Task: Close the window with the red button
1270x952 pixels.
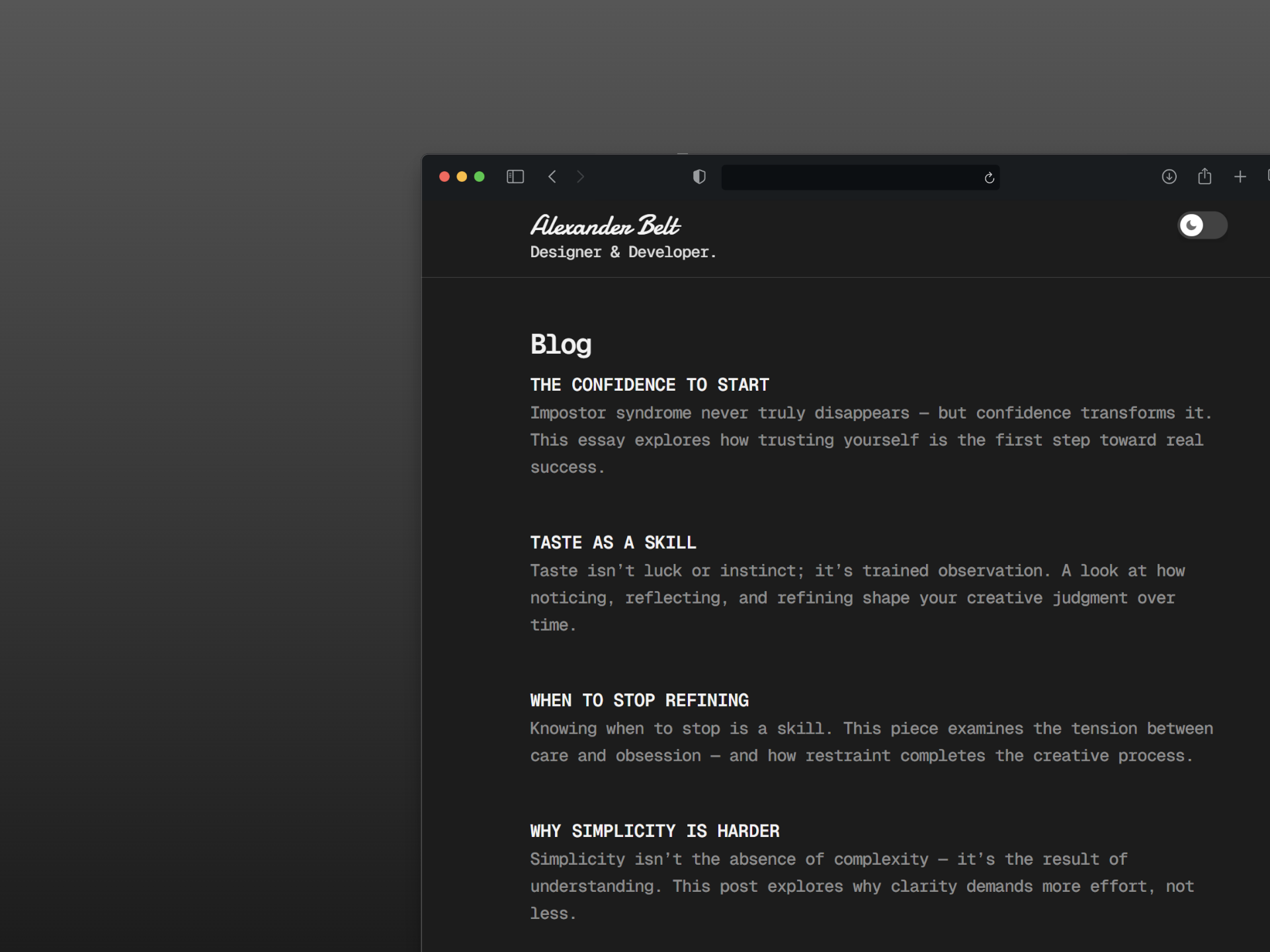Action: (x=444, y=177)
